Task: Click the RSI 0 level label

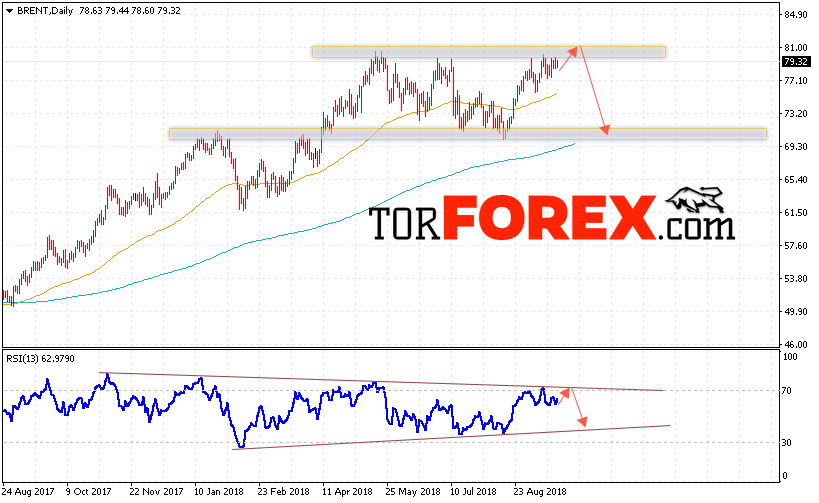Action: click(785, 476)
